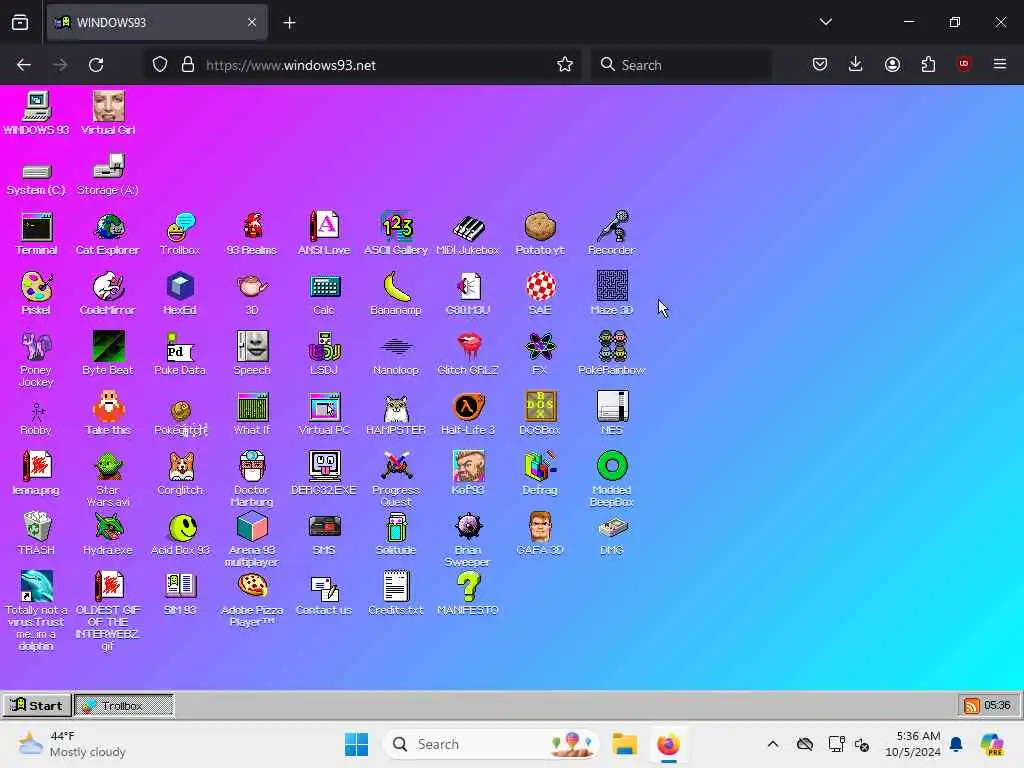Open the Virtual PC icon
The height and width of the screenshot is (768, 1024).
tap(324, 413)
